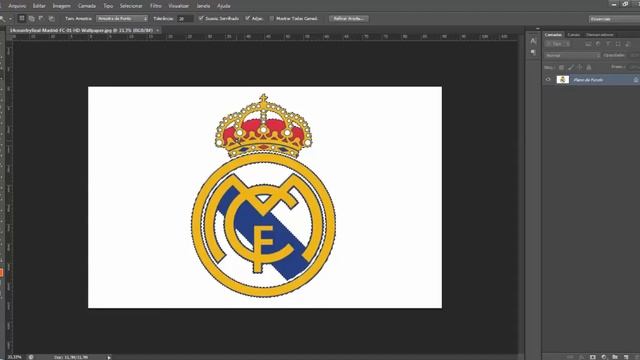Click the Plano de Fundo layer thumbnail

tap(563, 80)
